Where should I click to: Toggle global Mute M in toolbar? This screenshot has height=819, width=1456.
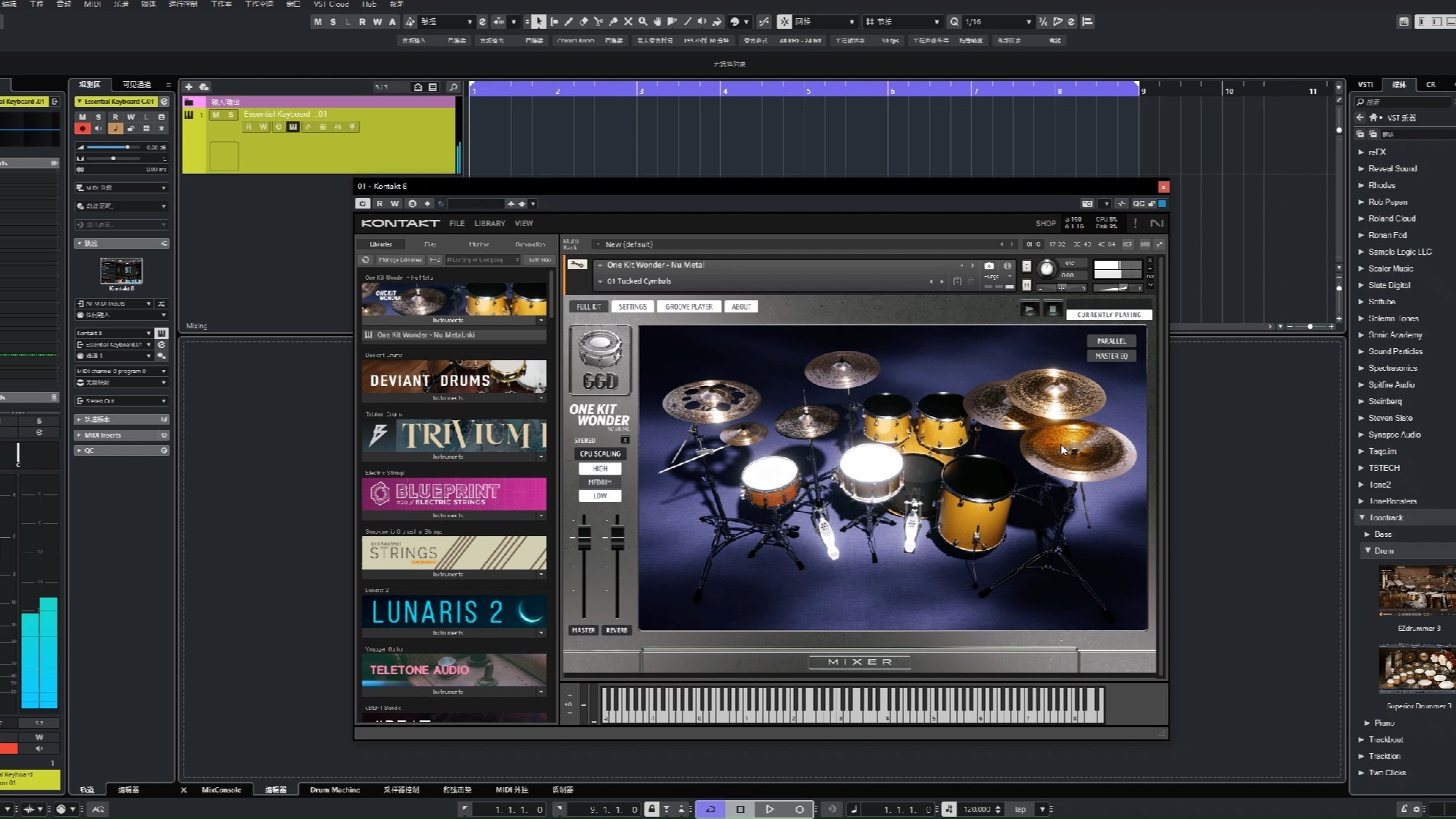(x=318, y=22)
